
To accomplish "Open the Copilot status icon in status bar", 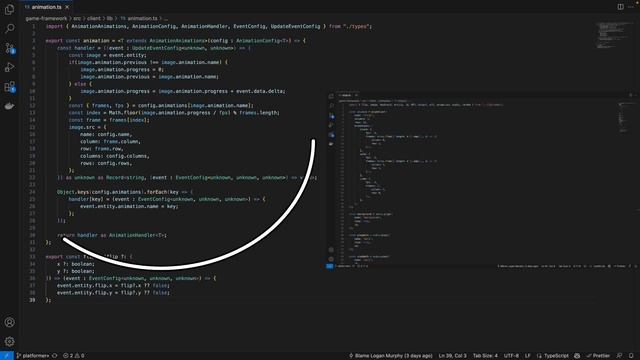I will [577, 356].
